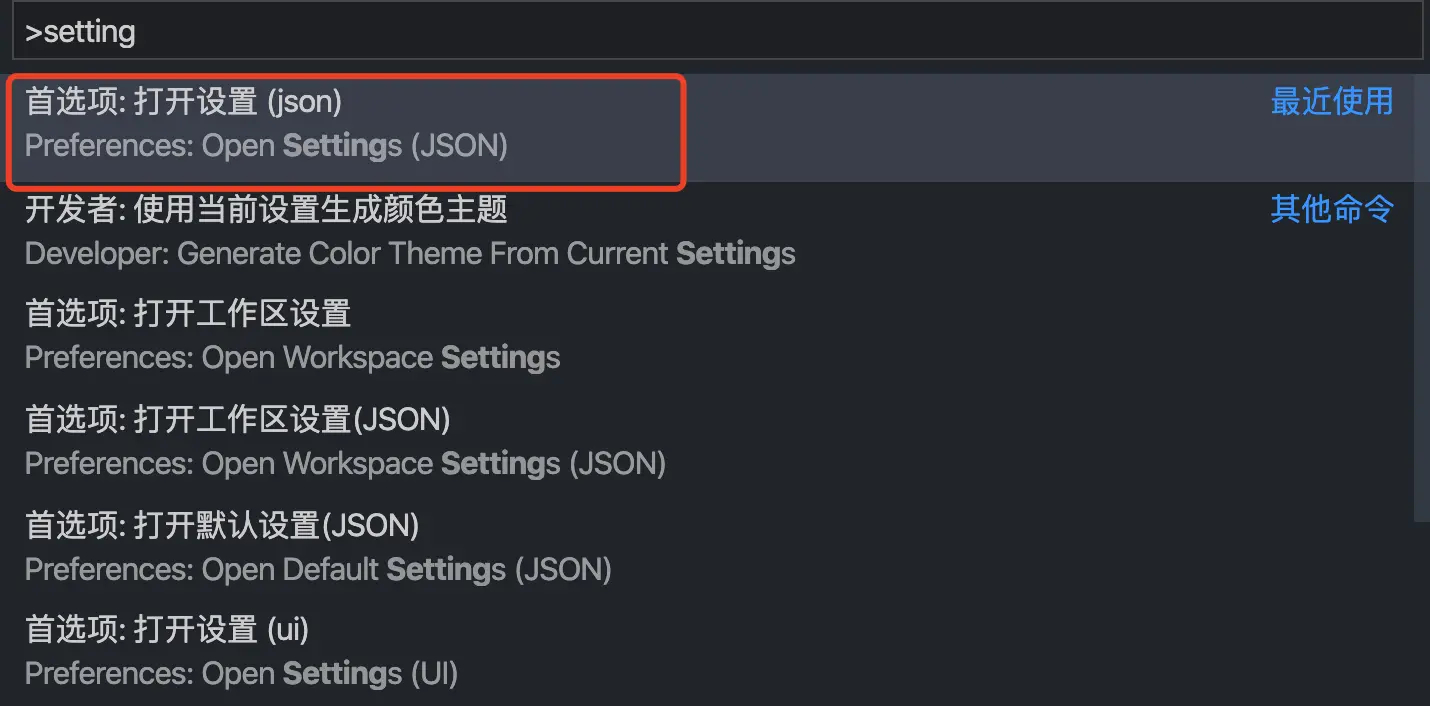This screenshot has height=706, width=1430.
Task: Click bold "Settings" in Open Default Settings entry
Action: click(x=446, y=570)
